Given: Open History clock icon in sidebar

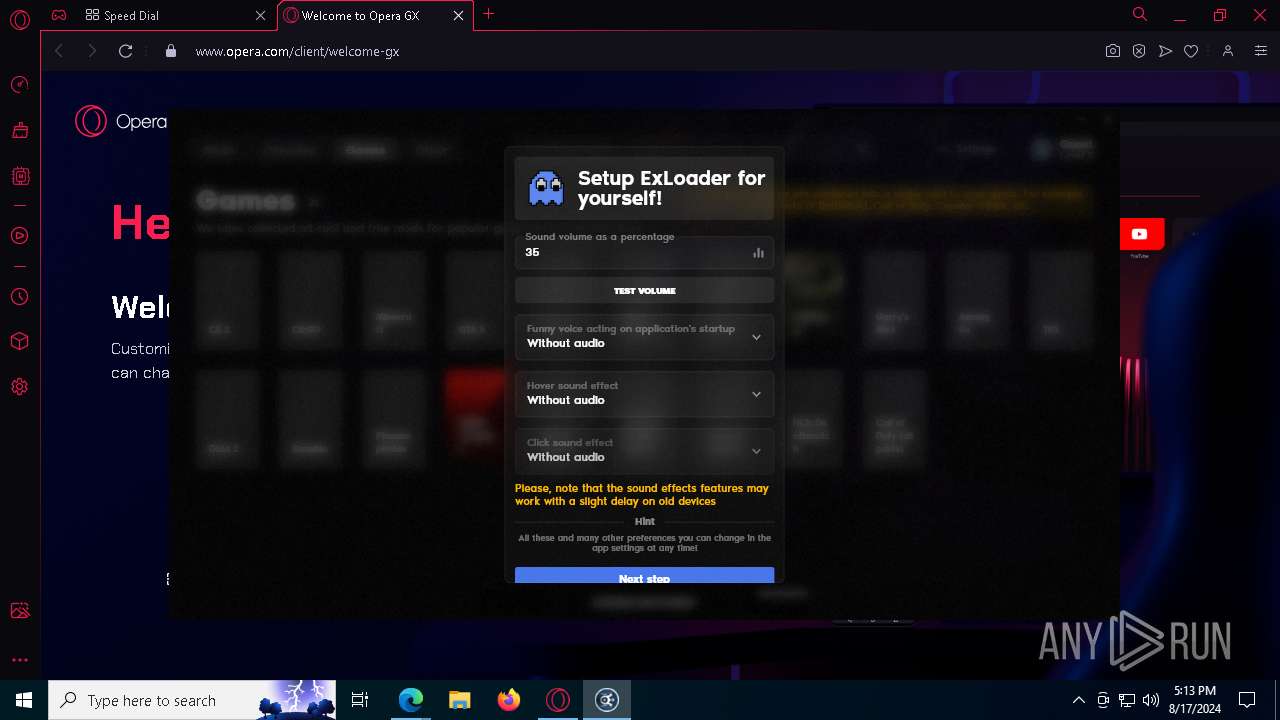Looking at the screenshot, I should coord(19,297).
